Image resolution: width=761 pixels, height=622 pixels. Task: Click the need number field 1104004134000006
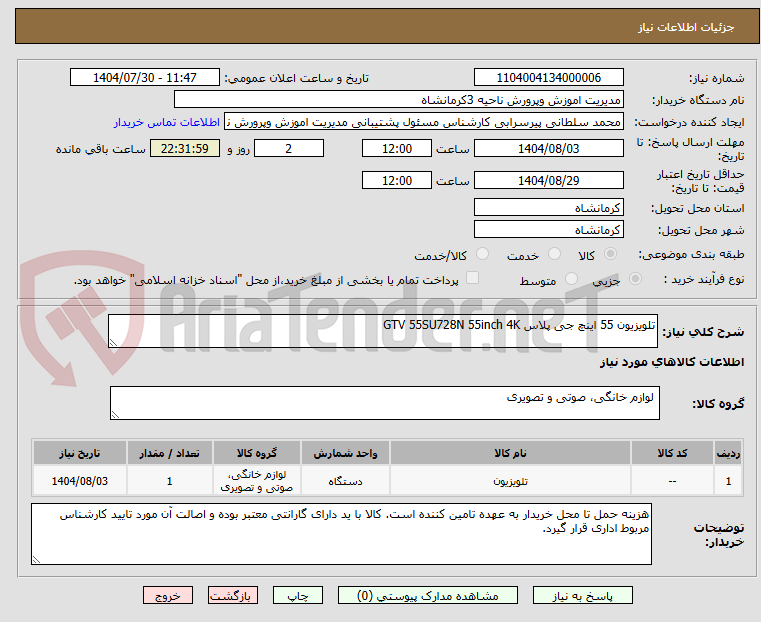pos(548,78)
